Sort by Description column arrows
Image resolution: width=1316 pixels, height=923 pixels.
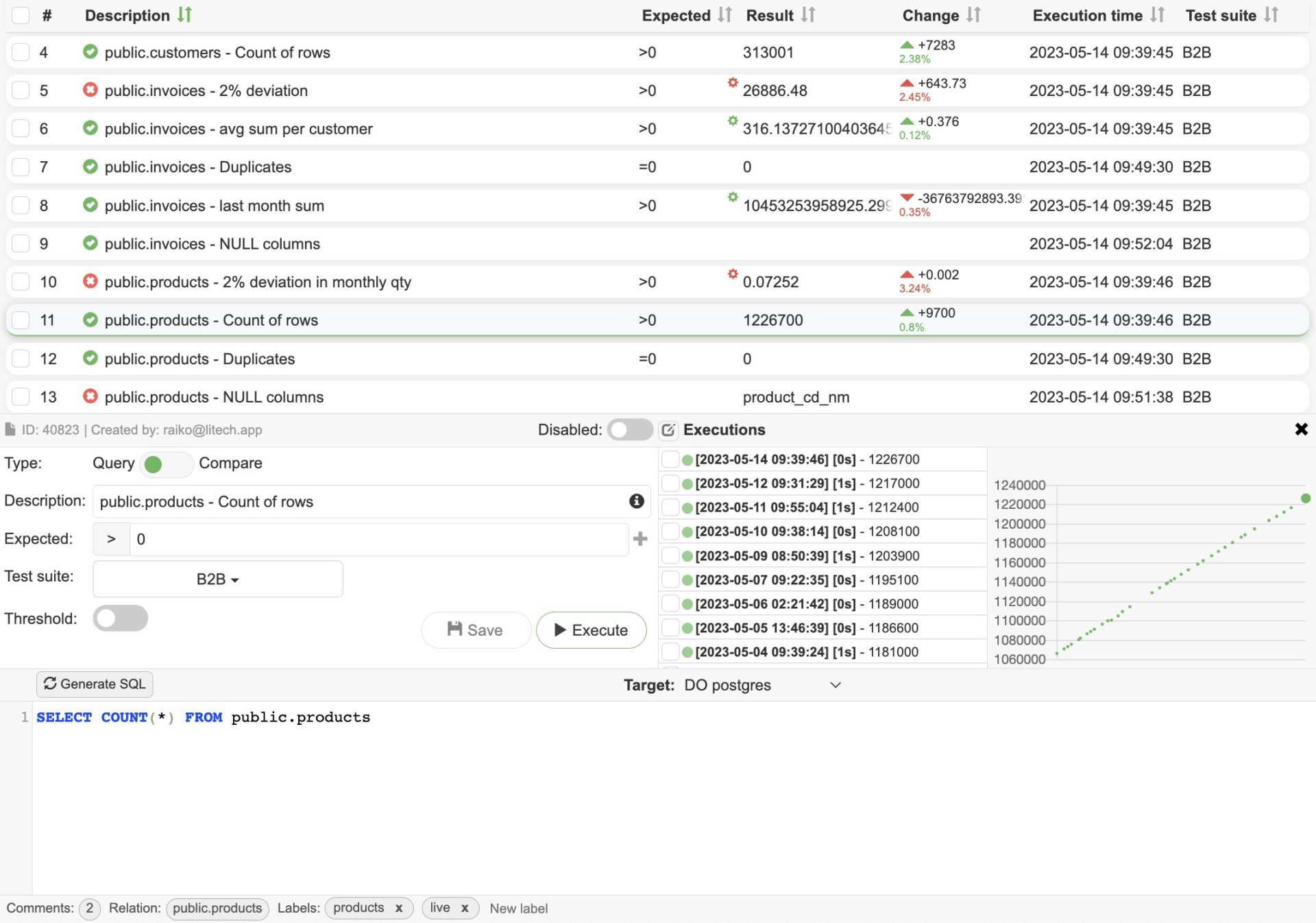184,15
